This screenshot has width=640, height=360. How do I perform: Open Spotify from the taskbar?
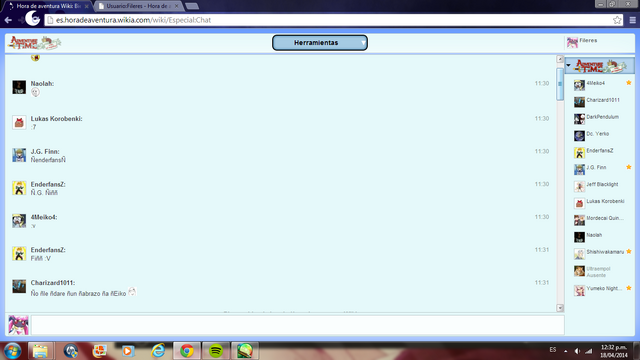coord(216,351)
